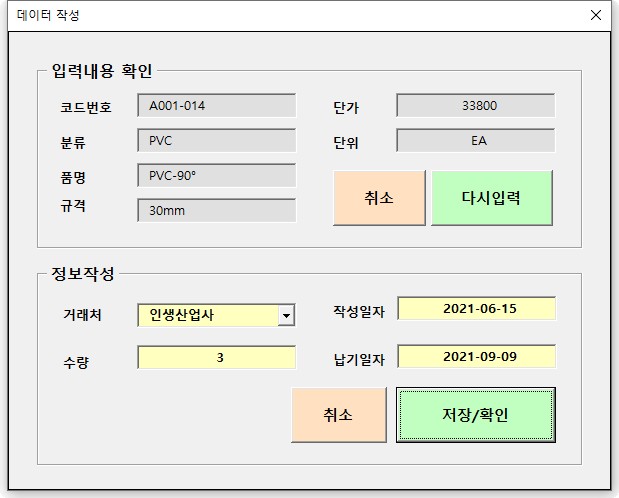Click the 단위 field showing EA

pyautogui.click(x=476, y=140)
